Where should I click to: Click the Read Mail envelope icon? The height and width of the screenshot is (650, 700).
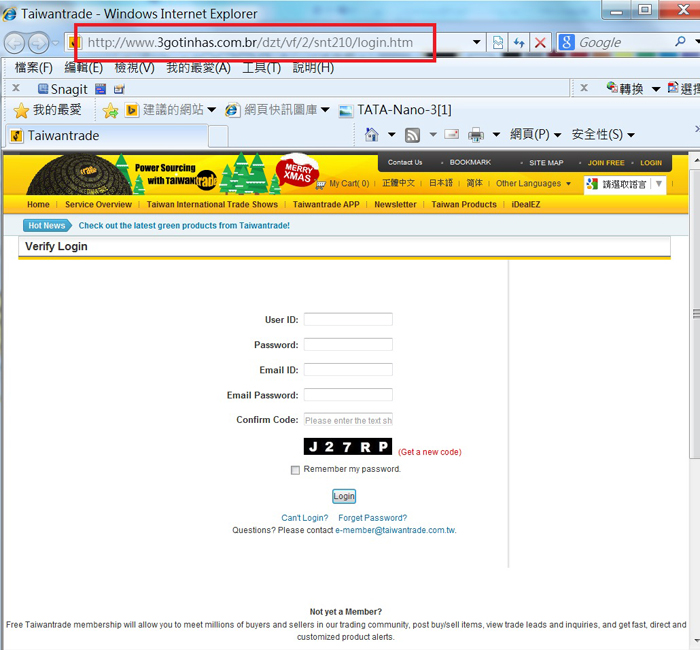[x=451, y=135]
